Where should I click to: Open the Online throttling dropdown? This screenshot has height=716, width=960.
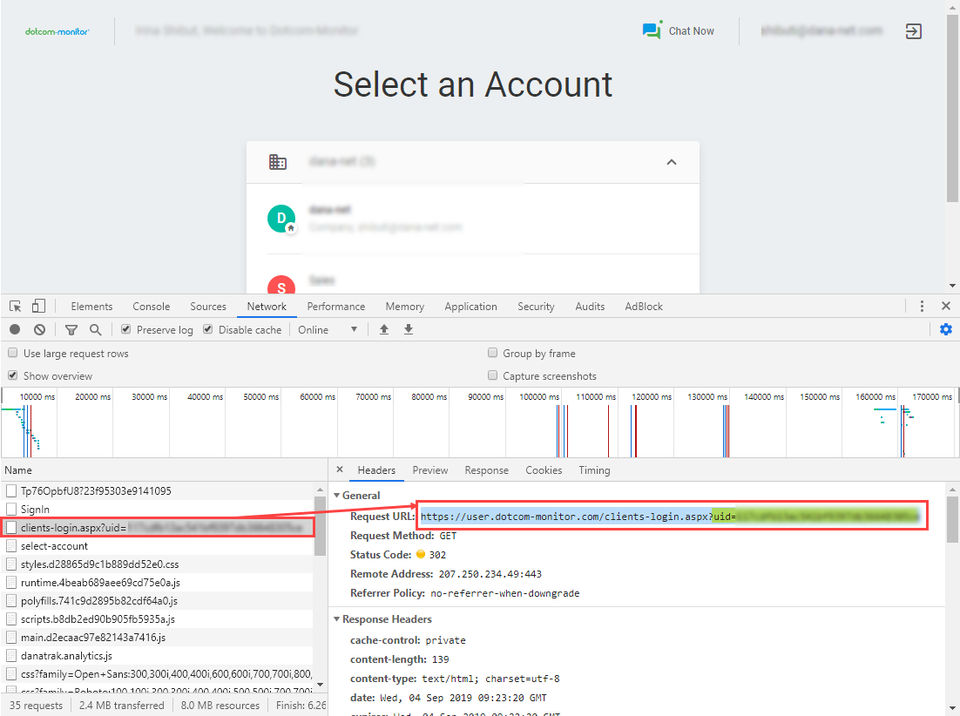click(327, 330)
